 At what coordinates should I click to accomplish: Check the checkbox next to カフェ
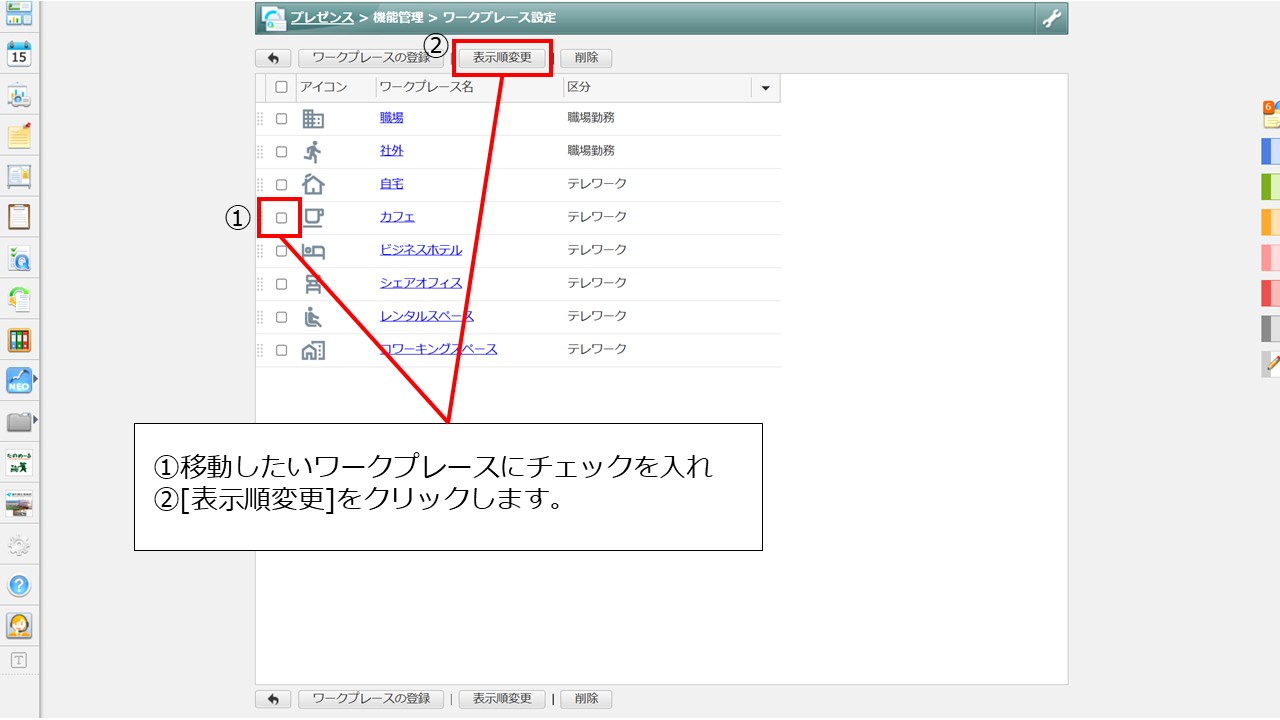point(281,217)
